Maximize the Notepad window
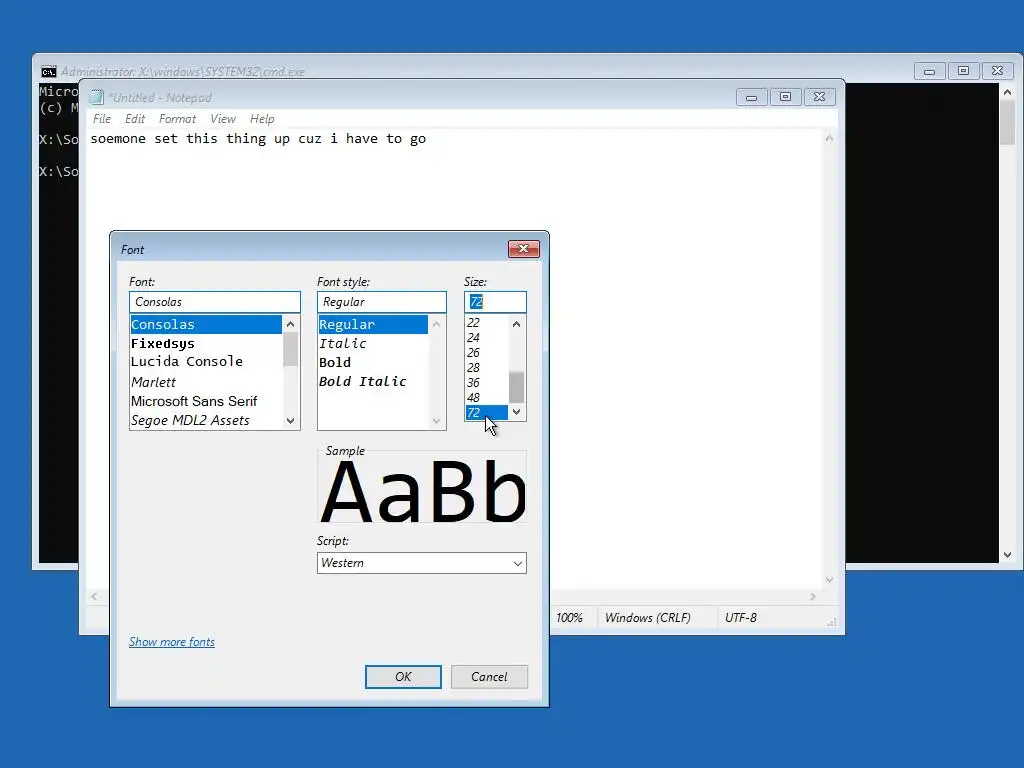Image resolution: width=1024 pixels, height=768 pixels. coord(785,97)
